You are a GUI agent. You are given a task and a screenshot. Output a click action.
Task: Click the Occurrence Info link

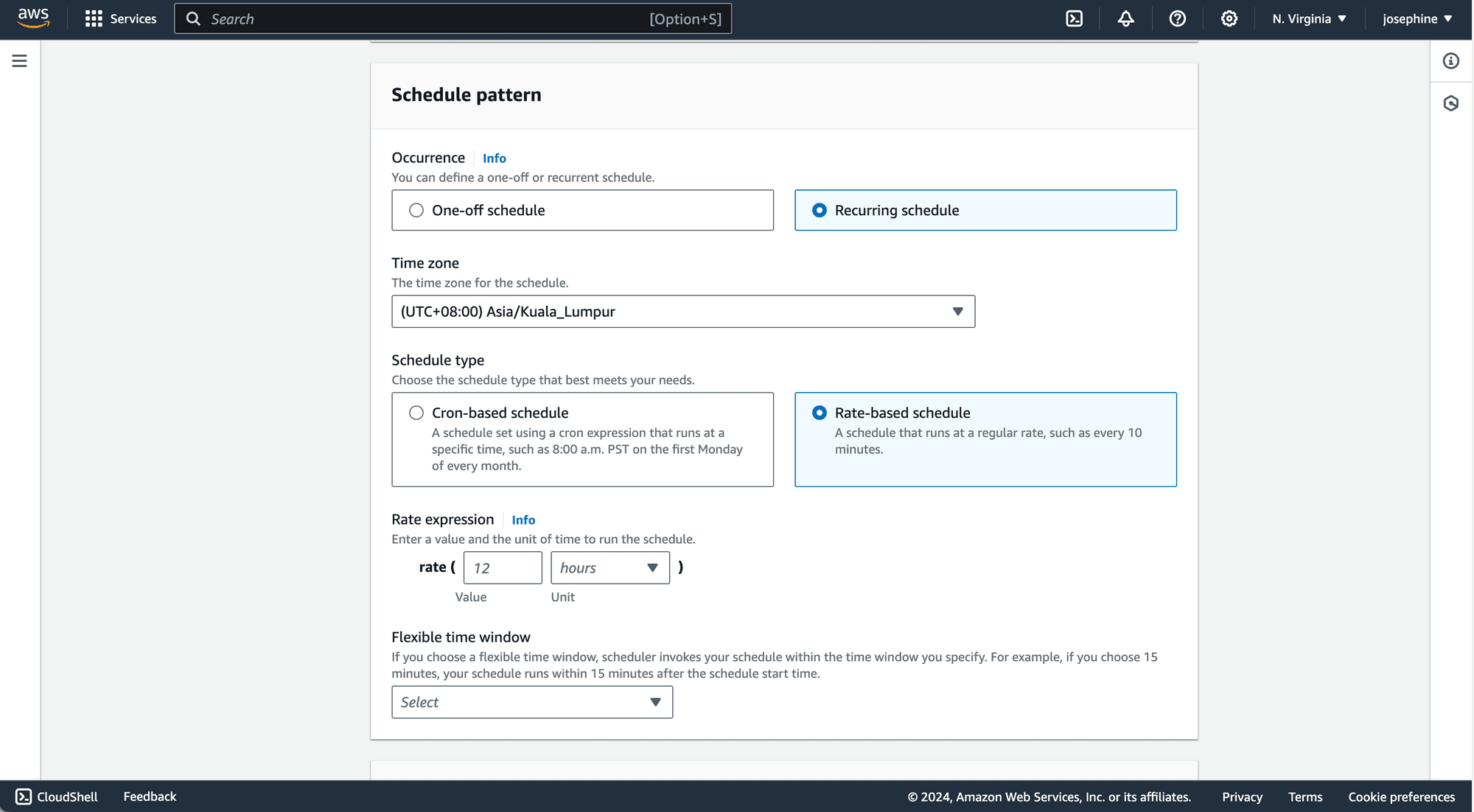point(494,158)
